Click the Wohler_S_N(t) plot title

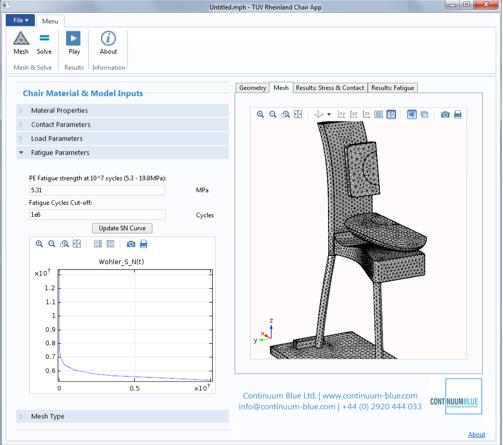coord(121,262)
